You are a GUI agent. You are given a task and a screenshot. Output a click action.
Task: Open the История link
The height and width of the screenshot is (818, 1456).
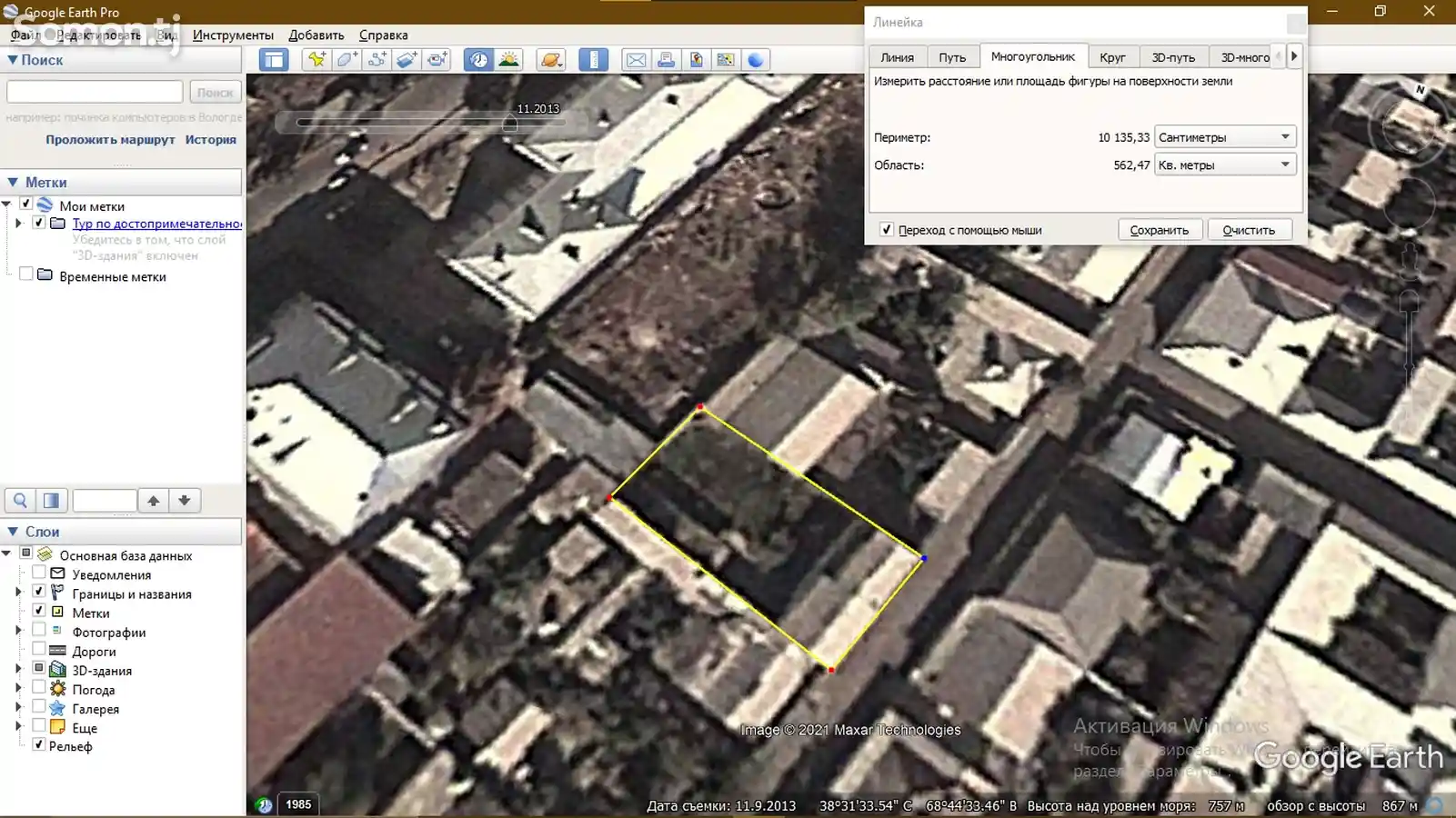click(x=210, y=139)
